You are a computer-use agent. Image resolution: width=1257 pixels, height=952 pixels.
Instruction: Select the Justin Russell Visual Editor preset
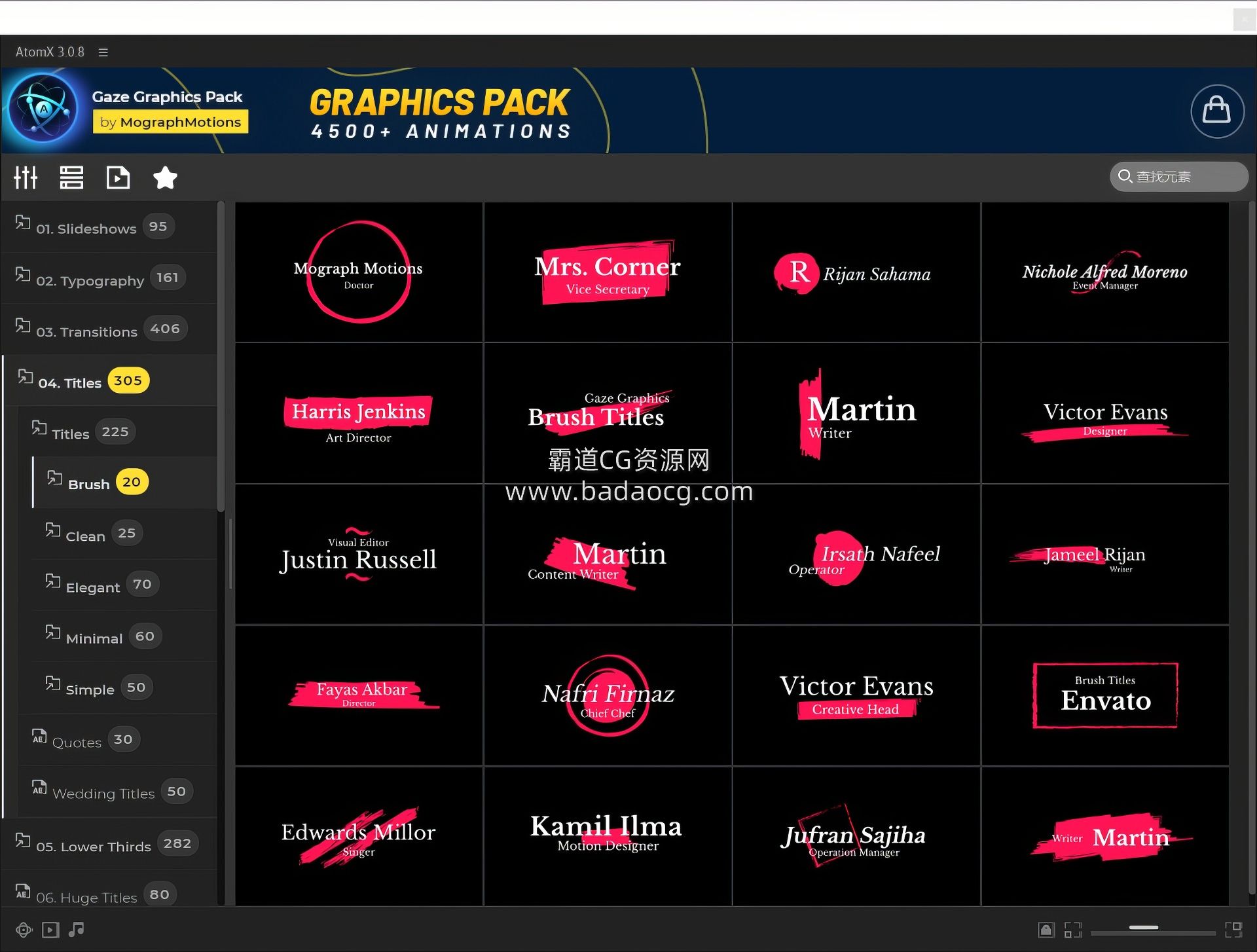point(359,555)
